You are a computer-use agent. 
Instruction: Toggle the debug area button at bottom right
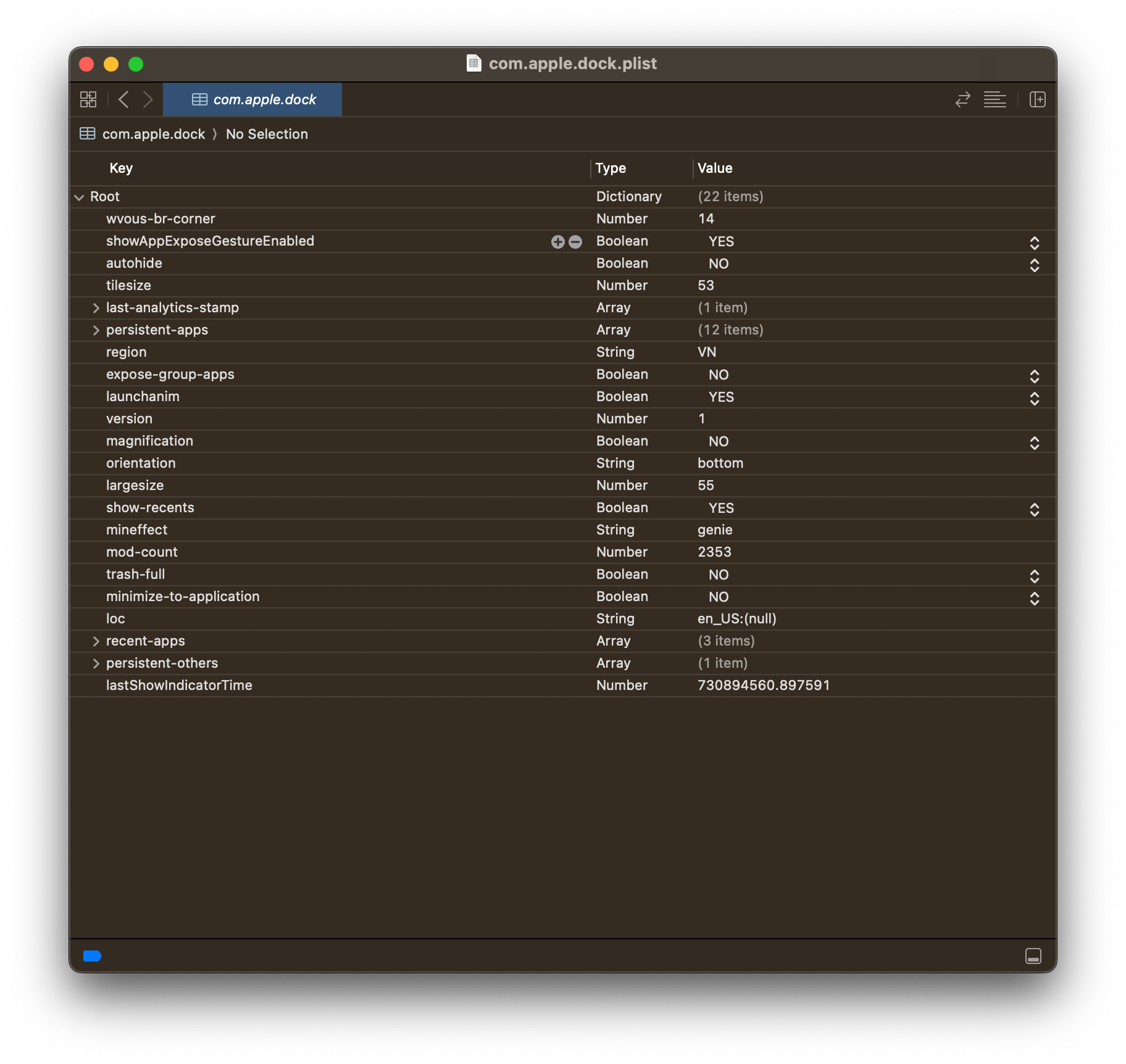tap(1033, 955)
